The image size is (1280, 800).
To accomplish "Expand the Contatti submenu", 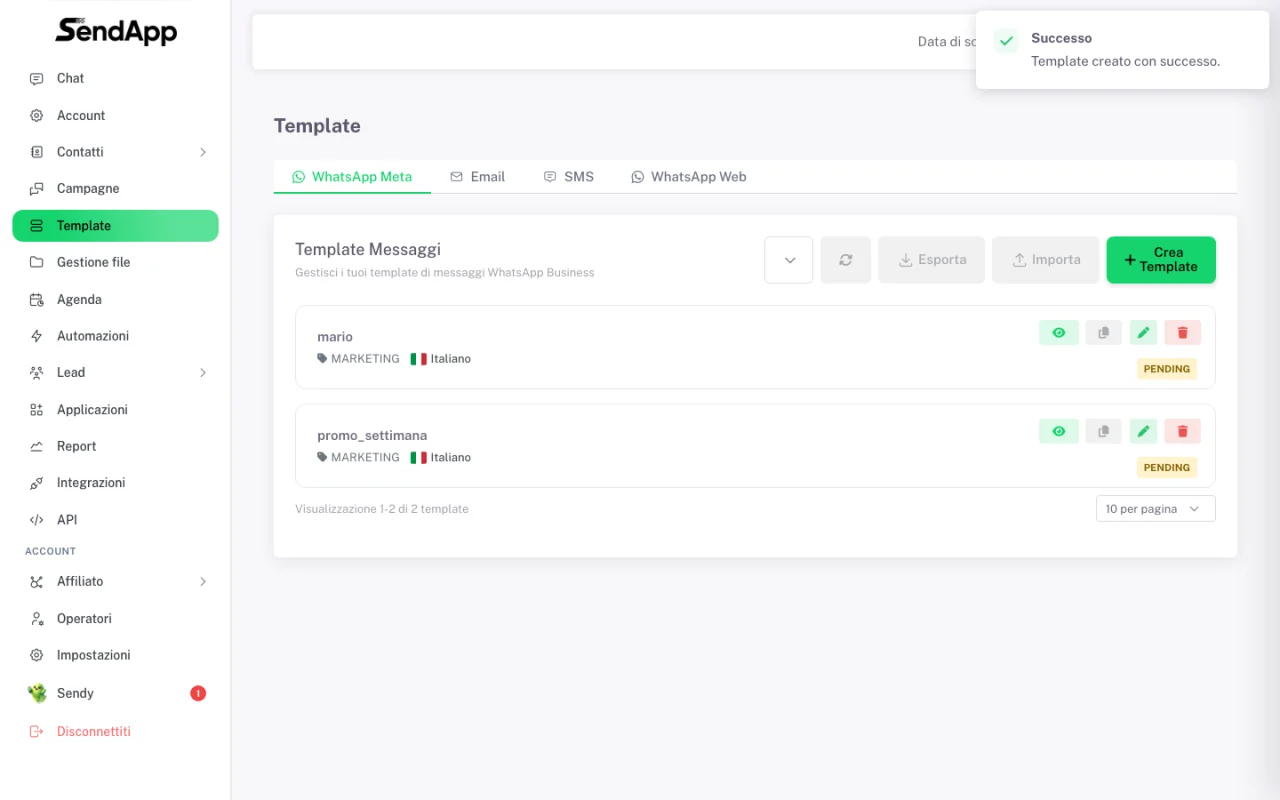I will pos(115,152).
